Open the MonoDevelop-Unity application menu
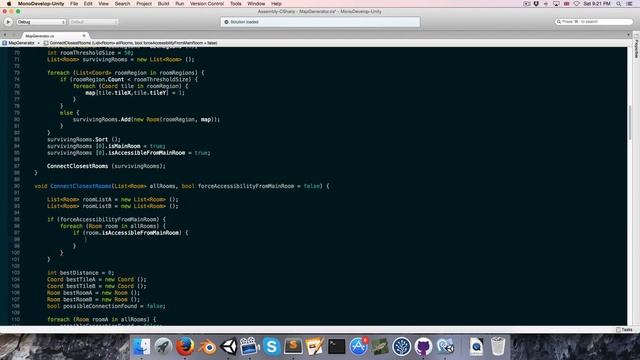Image resolution: width=640 pixels, height=360 pixels. [x=41, y=3]
